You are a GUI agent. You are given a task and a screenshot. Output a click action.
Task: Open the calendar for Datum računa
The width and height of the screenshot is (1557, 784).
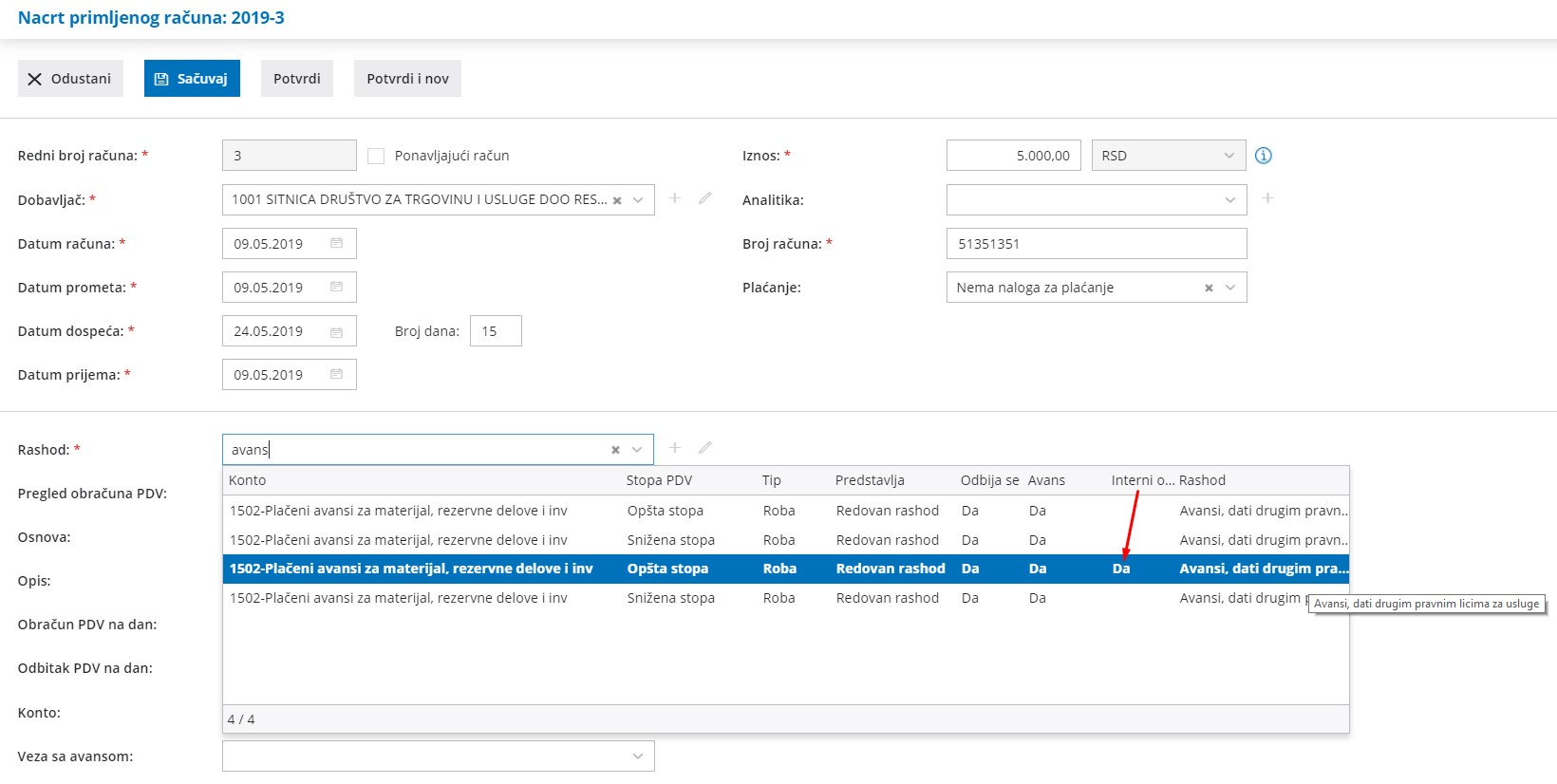tap(336, 243)
